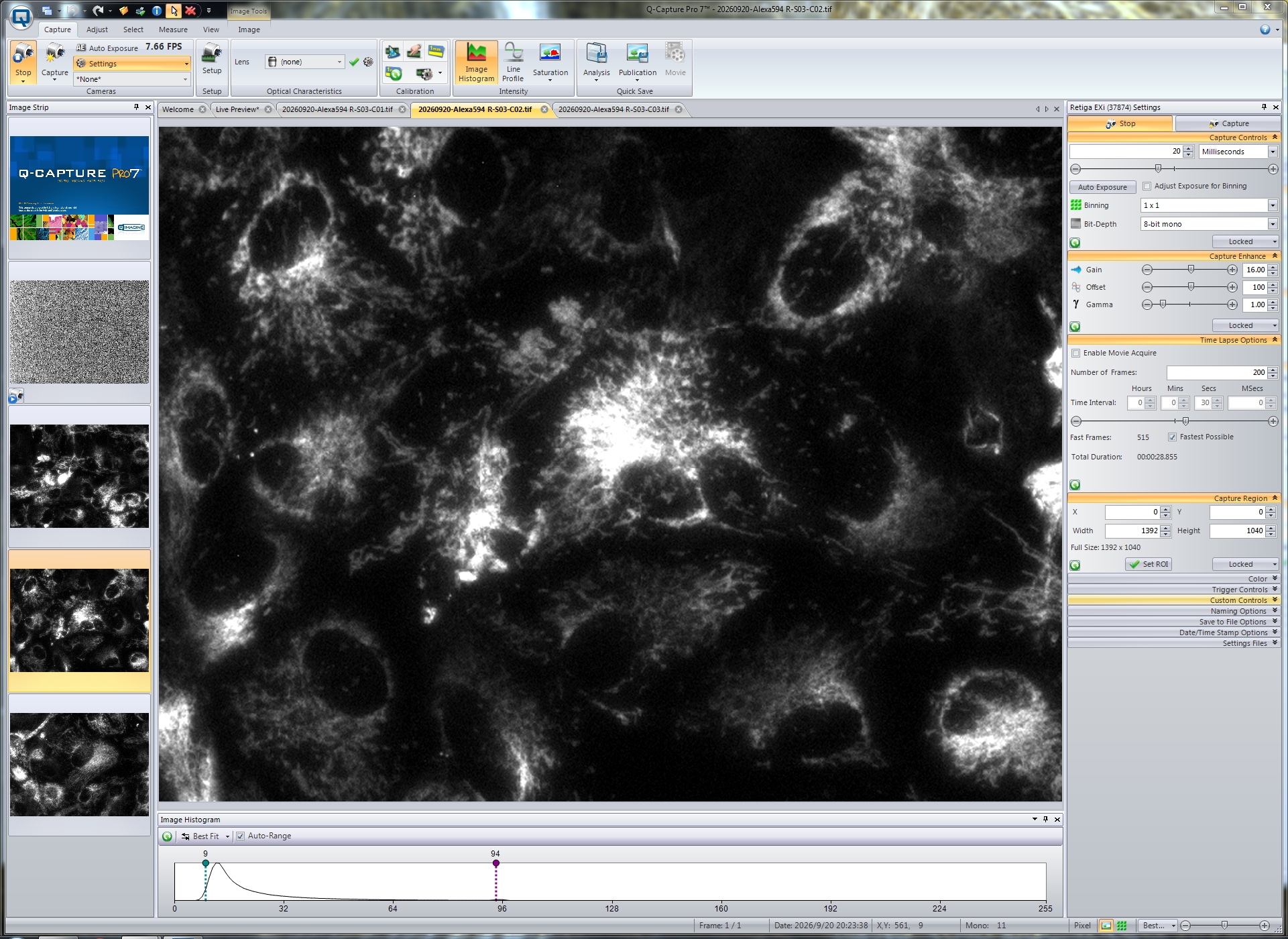
Task: Open the Q application menu button
Action: tap(21, 17)
